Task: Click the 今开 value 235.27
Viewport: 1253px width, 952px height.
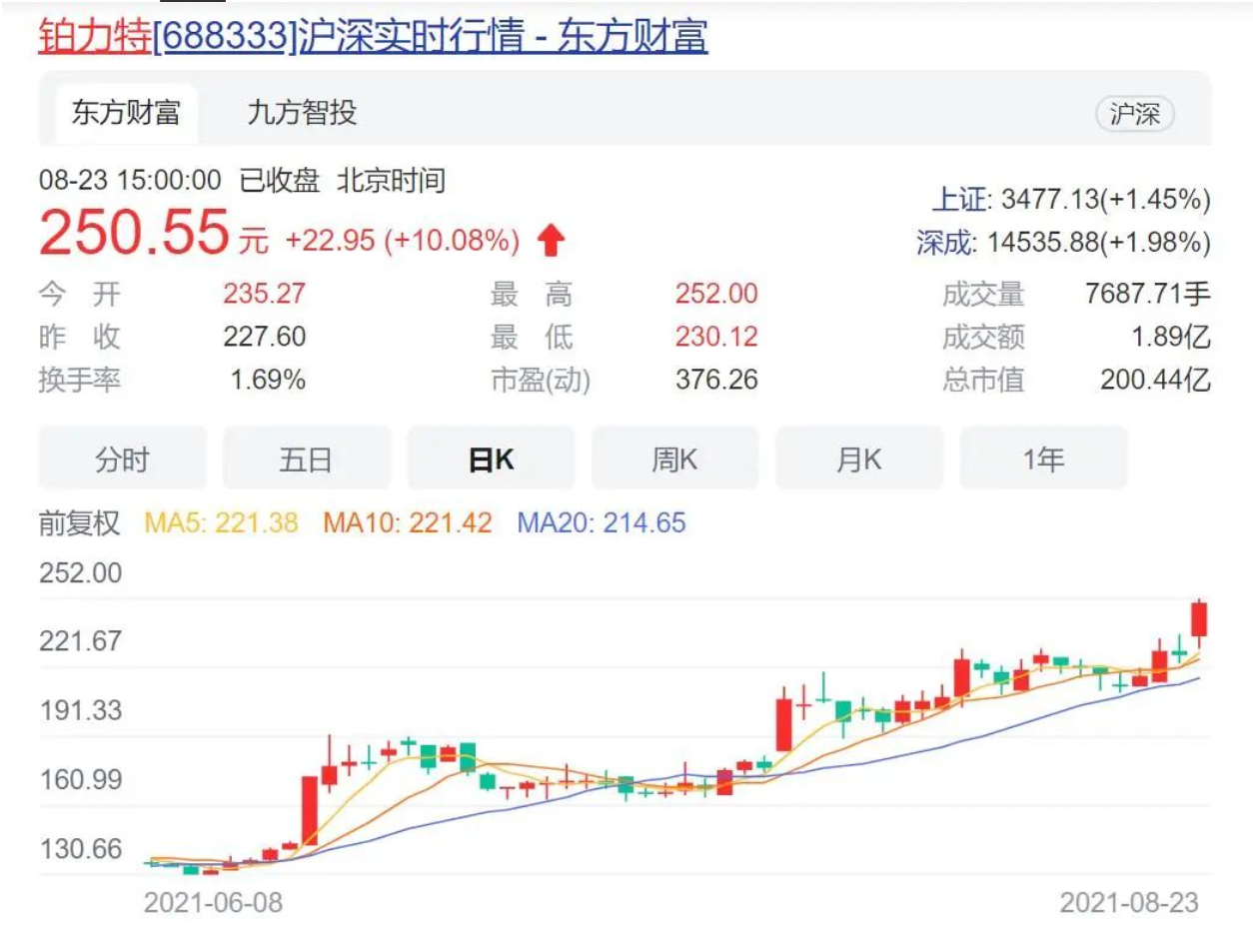Action: [264, 294]
